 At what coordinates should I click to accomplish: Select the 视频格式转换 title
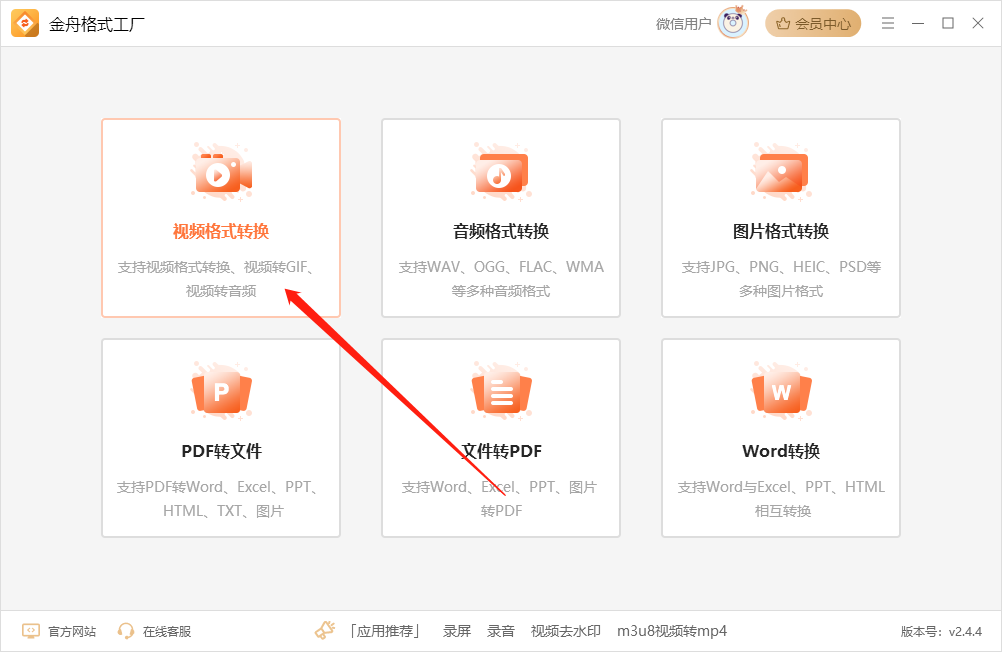click(x=221, y=231)
